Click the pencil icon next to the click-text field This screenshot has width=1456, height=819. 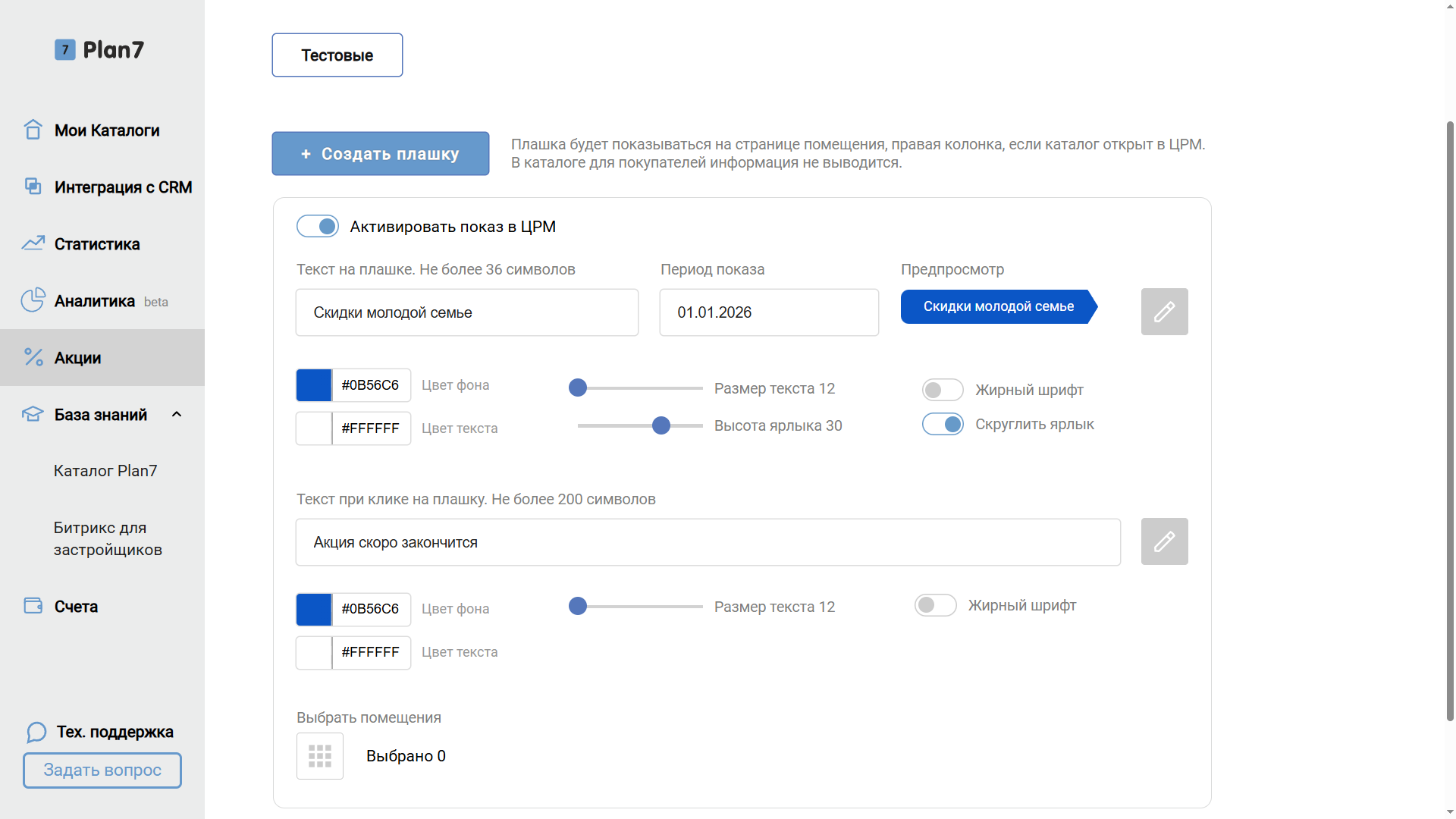(1164, 541)
